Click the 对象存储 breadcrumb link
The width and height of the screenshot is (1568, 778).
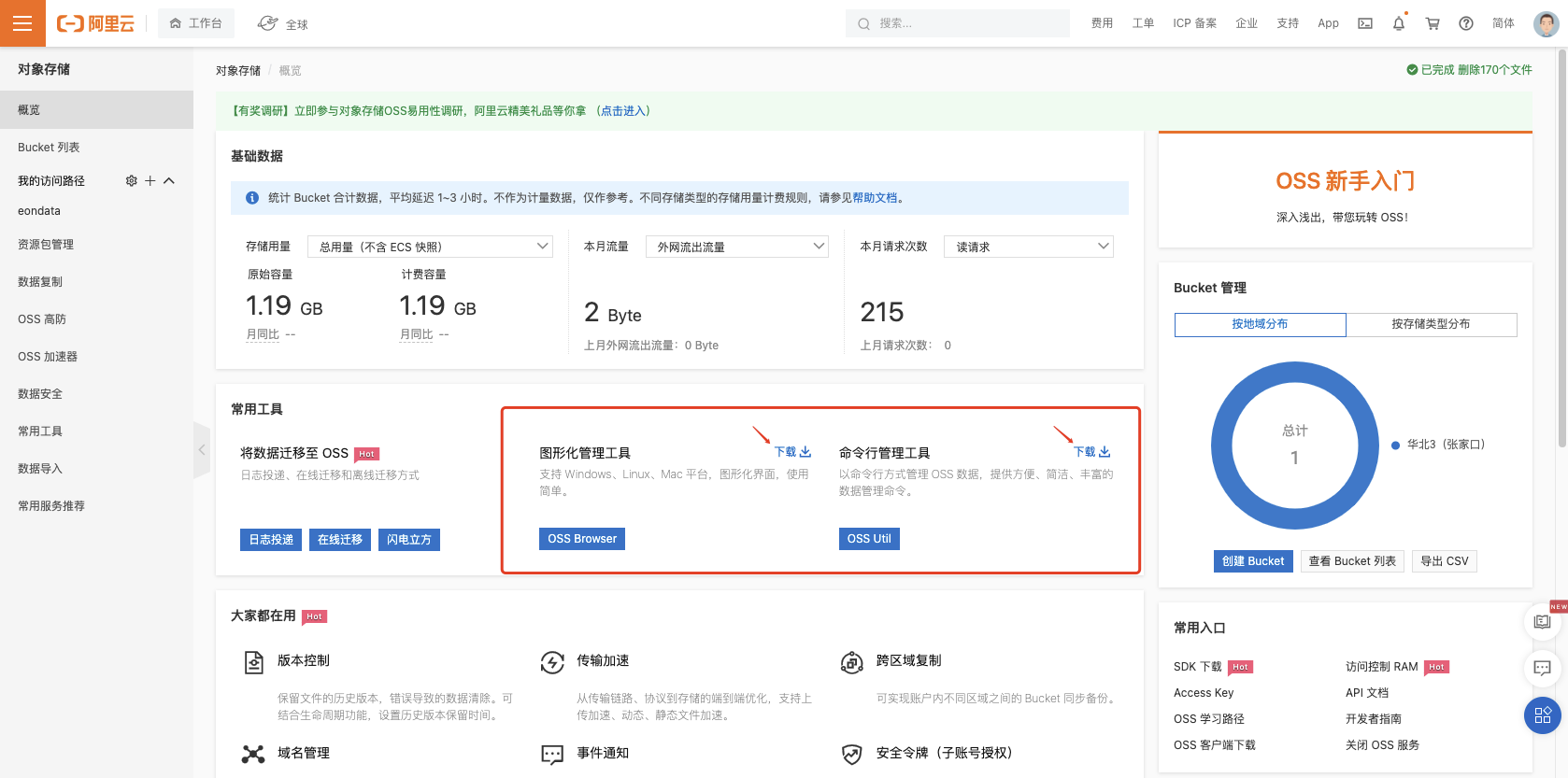[x=238, y=71]
